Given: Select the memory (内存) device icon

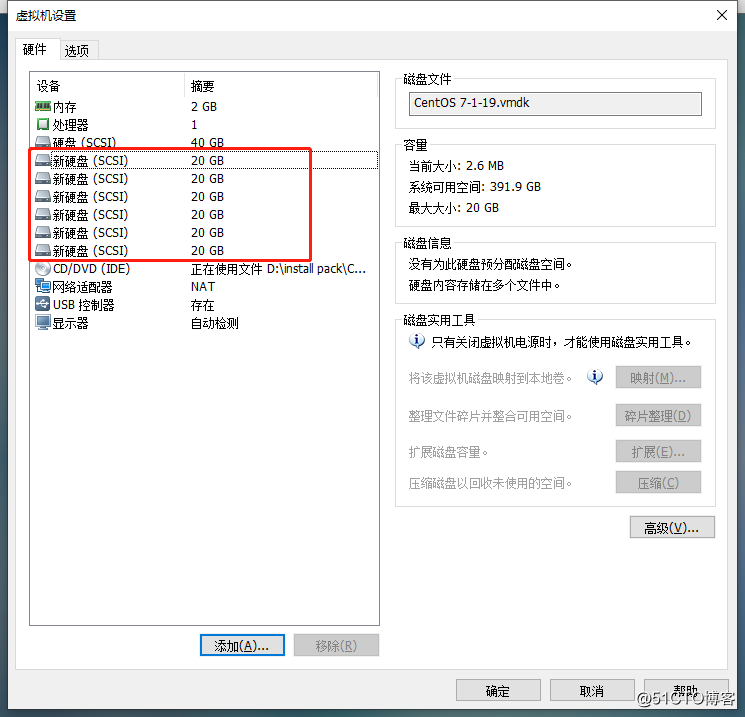Looking at the screenshot, I should [43, 106].
